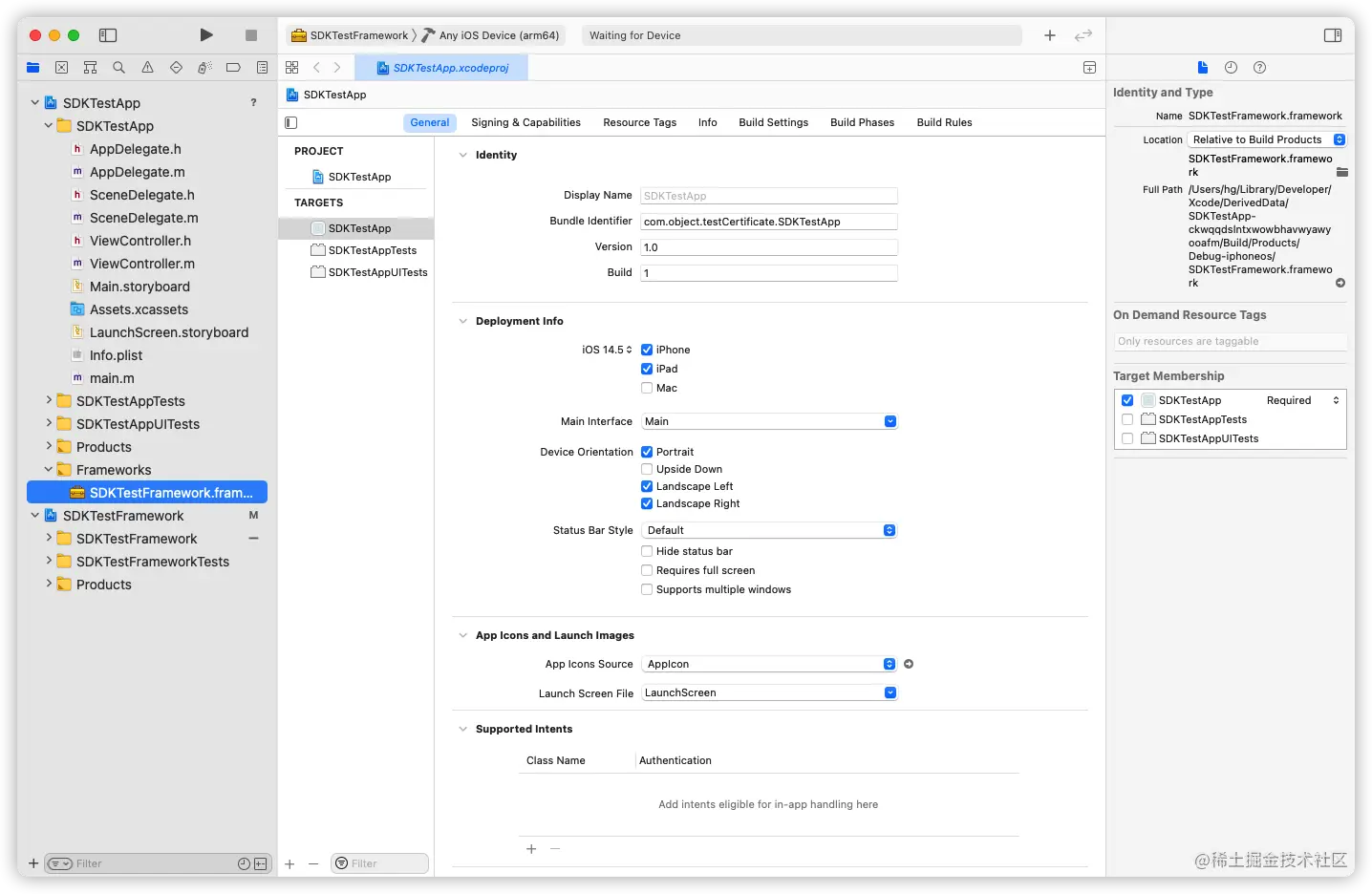Open the related items grid menu
The height and width of the screenshot is (894, 1372).
(292, 68)
